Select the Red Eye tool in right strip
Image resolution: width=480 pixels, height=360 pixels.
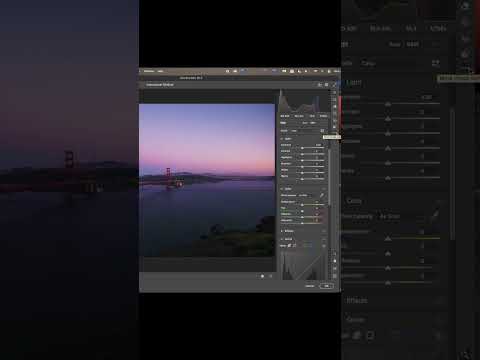pos(335,120)
